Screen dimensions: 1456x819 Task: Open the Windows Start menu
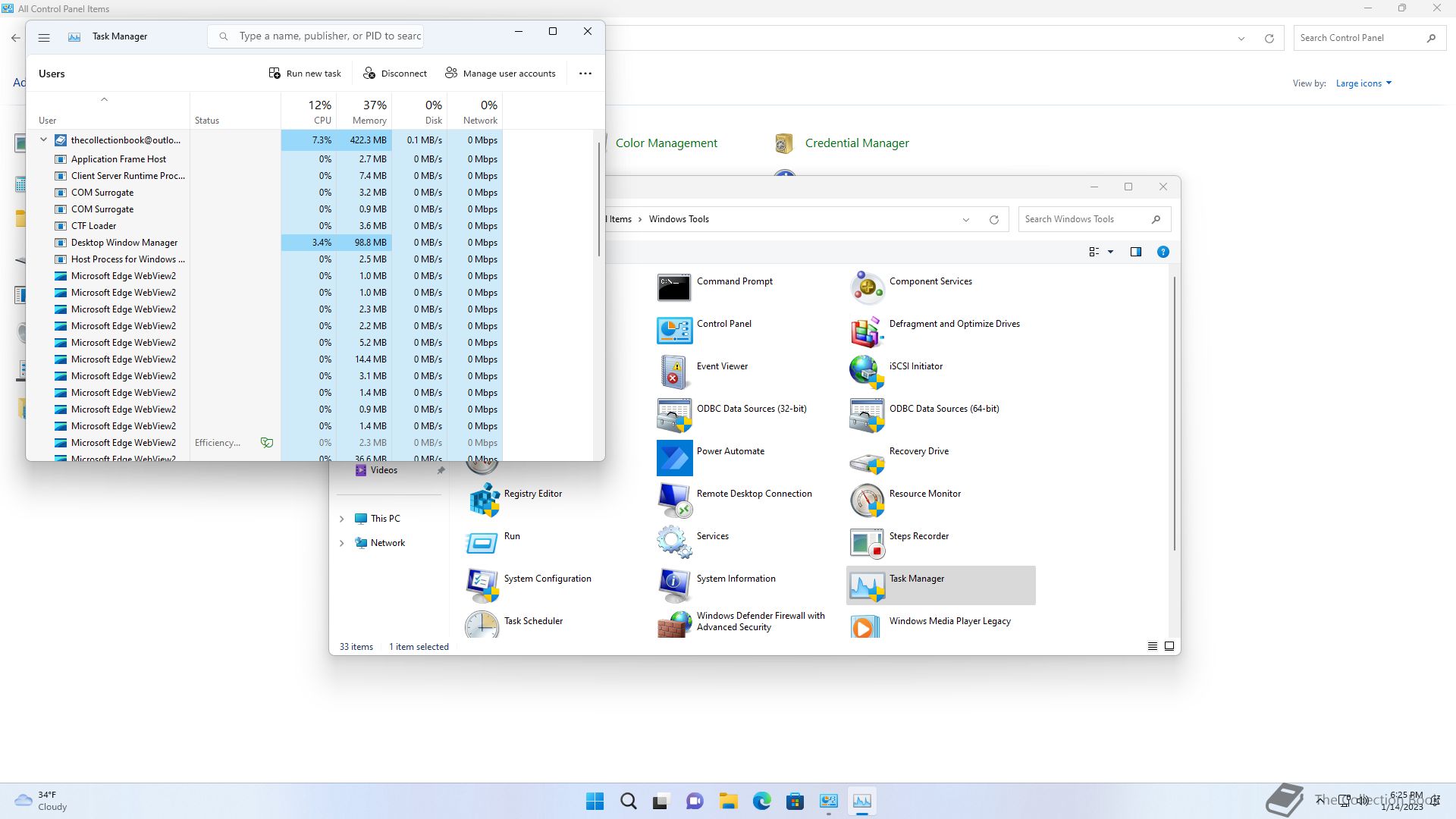(x=595, y=801)
